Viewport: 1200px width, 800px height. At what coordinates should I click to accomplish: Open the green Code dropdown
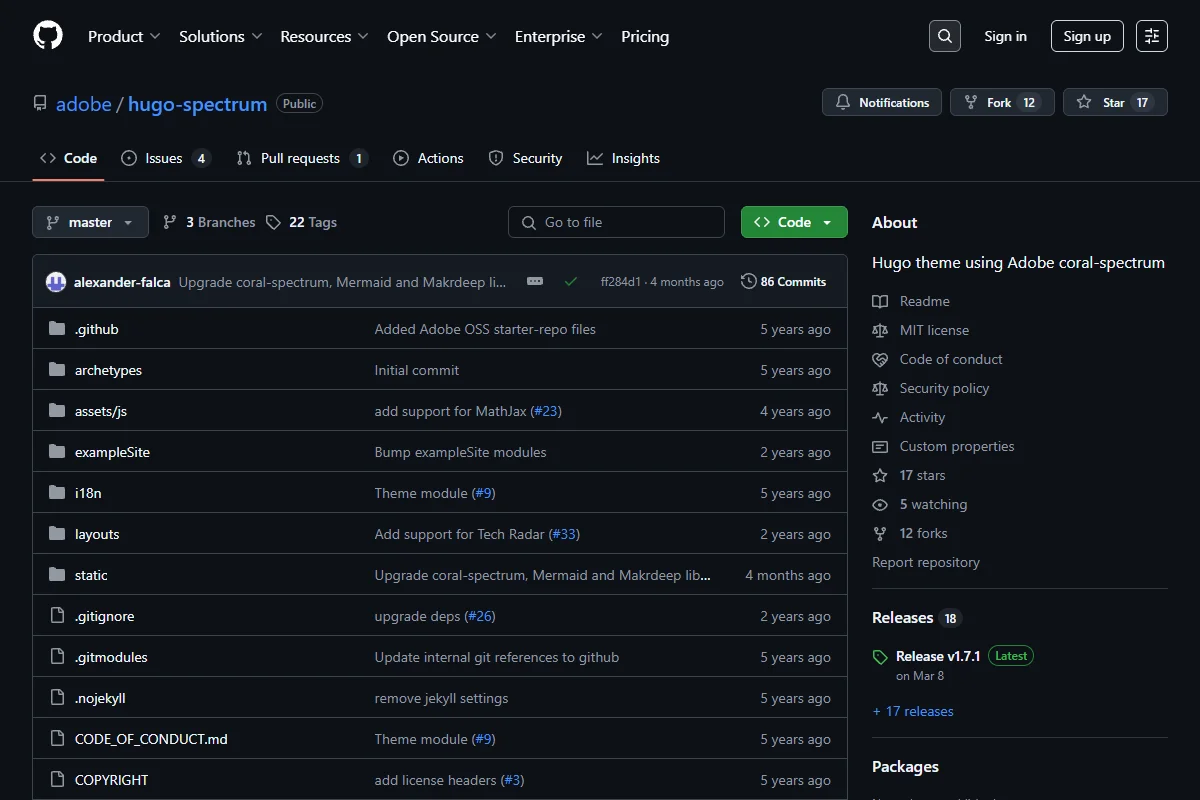click(x=794, y=222)
